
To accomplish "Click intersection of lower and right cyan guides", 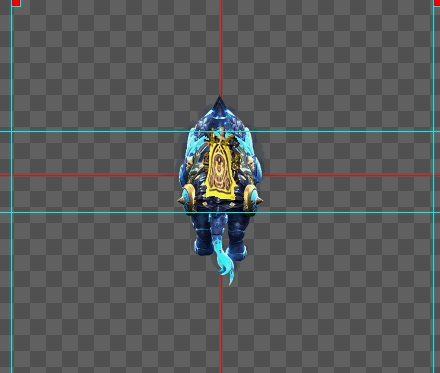I will (x=433, y=212).
